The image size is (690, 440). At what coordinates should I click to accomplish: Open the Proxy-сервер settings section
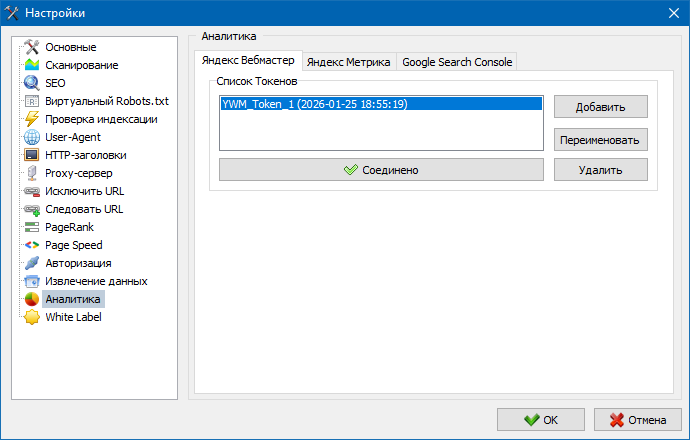[79, 173]
